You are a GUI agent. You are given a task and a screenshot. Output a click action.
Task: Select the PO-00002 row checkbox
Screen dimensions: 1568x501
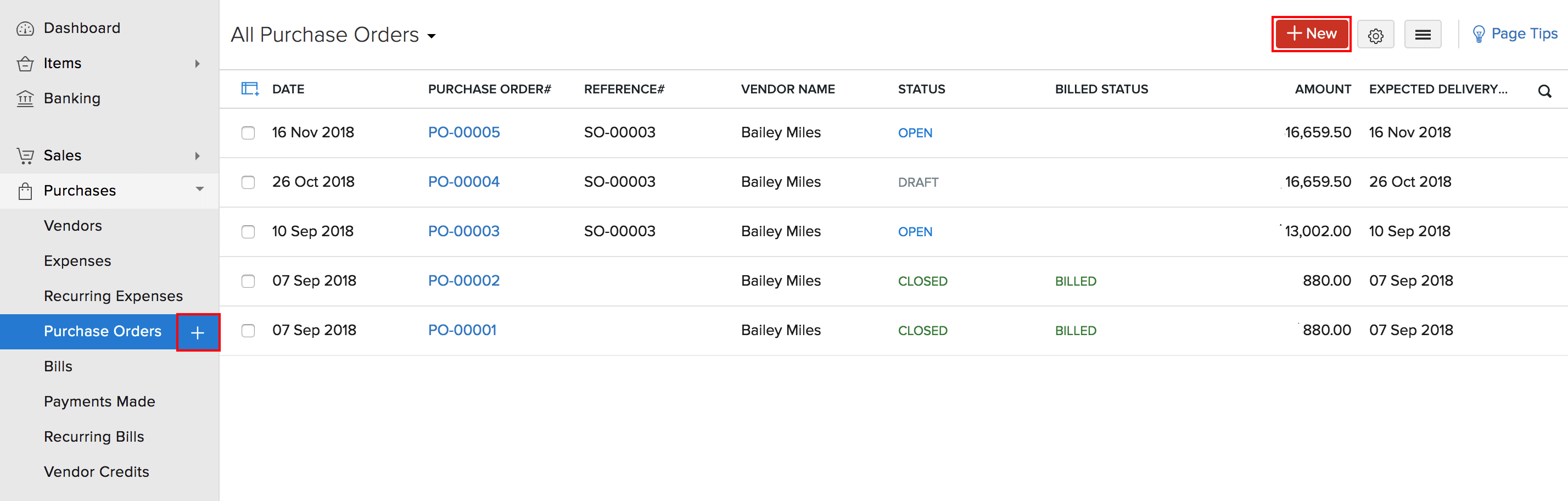point(248,281)
